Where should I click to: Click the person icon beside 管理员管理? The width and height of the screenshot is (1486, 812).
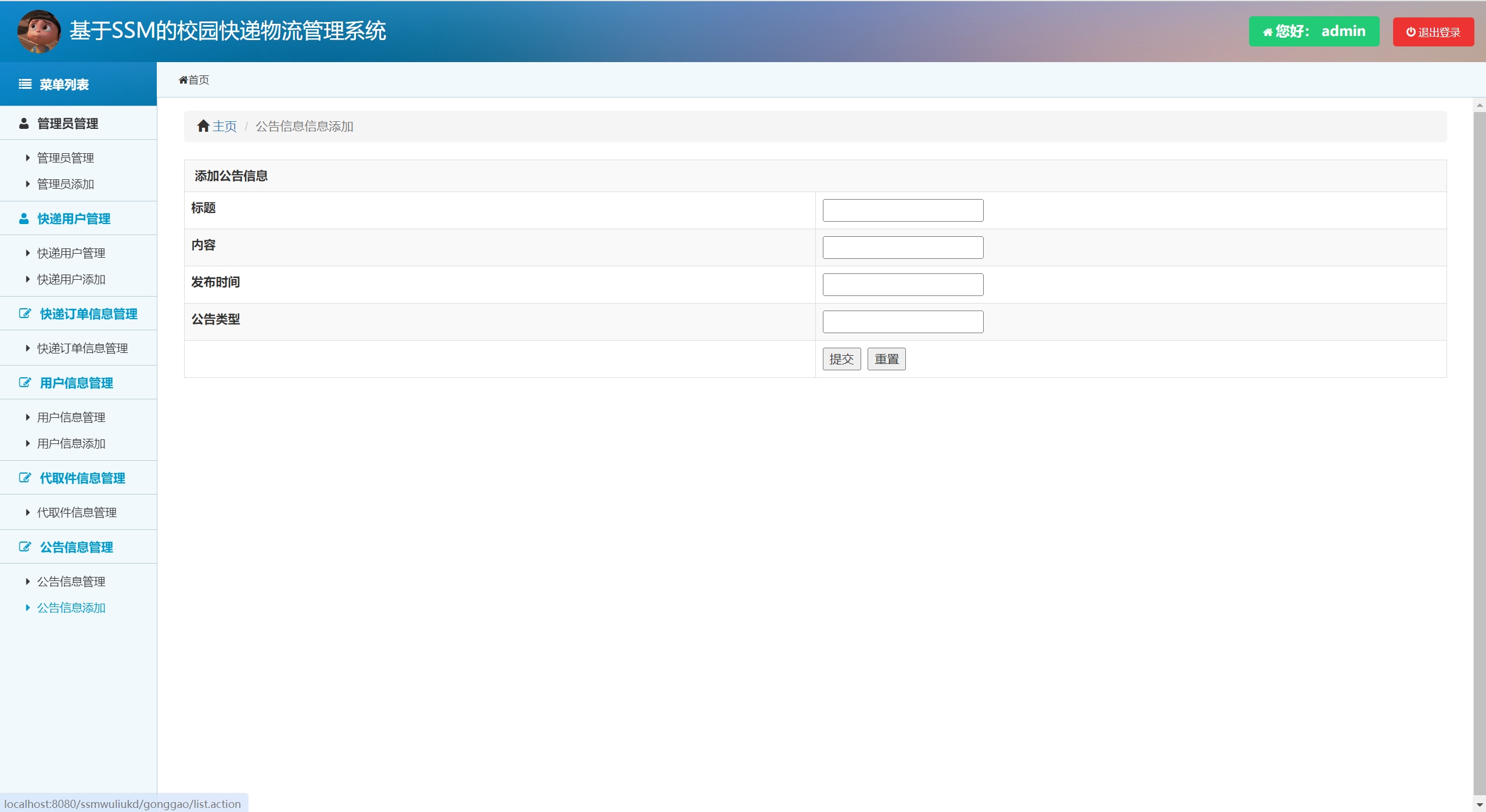(x=24, y=124)
